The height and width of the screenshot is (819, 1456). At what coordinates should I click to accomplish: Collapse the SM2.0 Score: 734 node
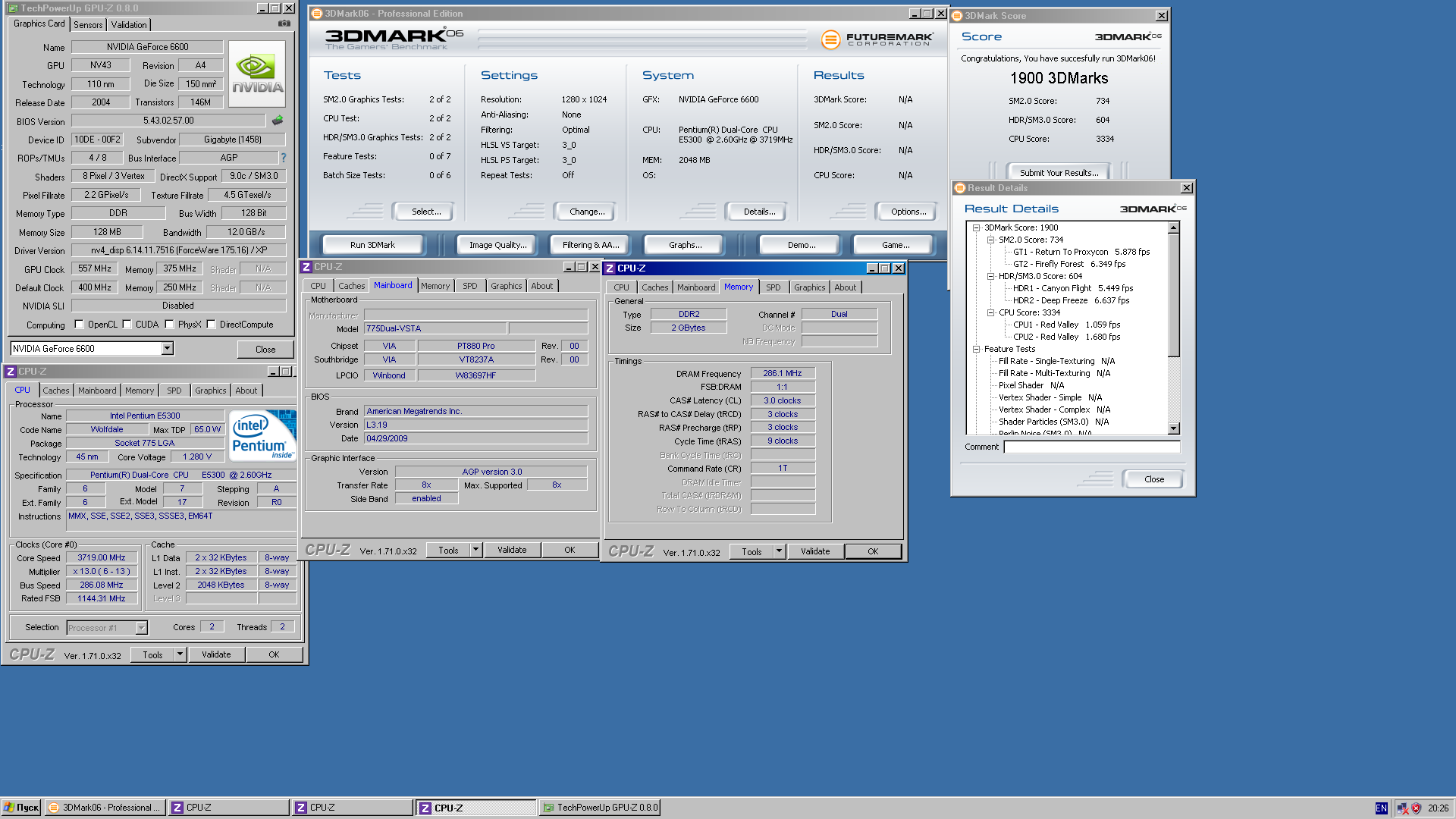pyautogui.click(x=990, y=240)
